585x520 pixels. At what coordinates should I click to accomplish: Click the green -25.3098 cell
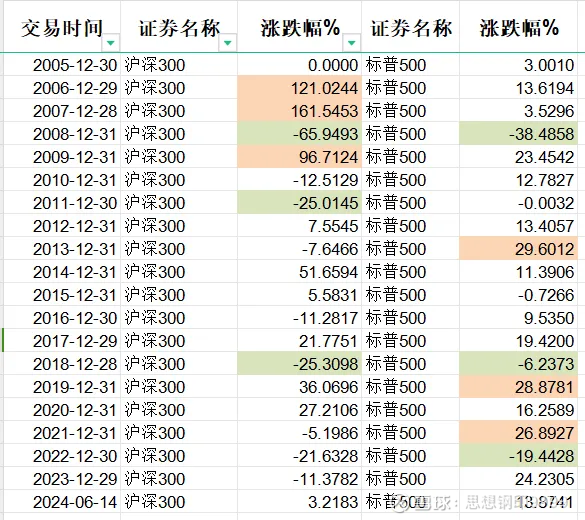299,364
